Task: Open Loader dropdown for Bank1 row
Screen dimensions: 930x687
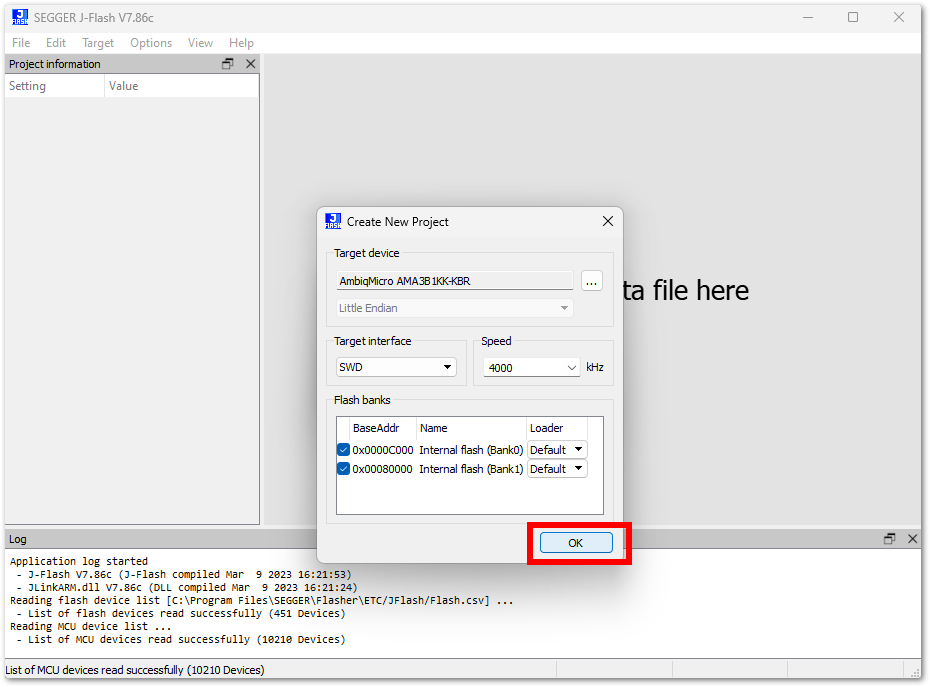Action: [557, 469]
